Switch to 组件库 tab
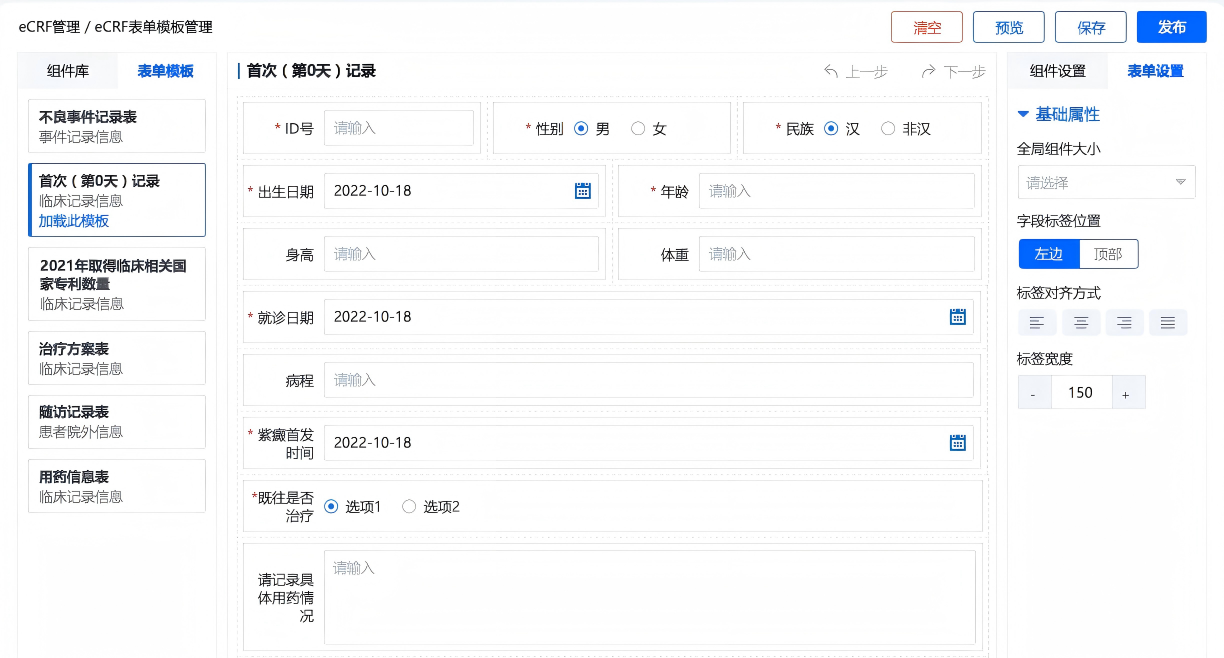Screen dimensions: 1224x658 68,71
